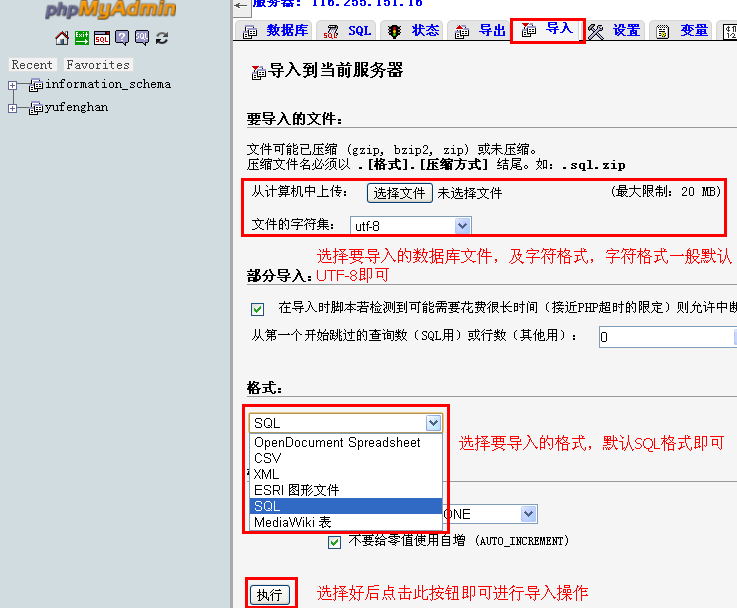Click the yufenghan database icon
737x608 pixels.
coord(36,108)
